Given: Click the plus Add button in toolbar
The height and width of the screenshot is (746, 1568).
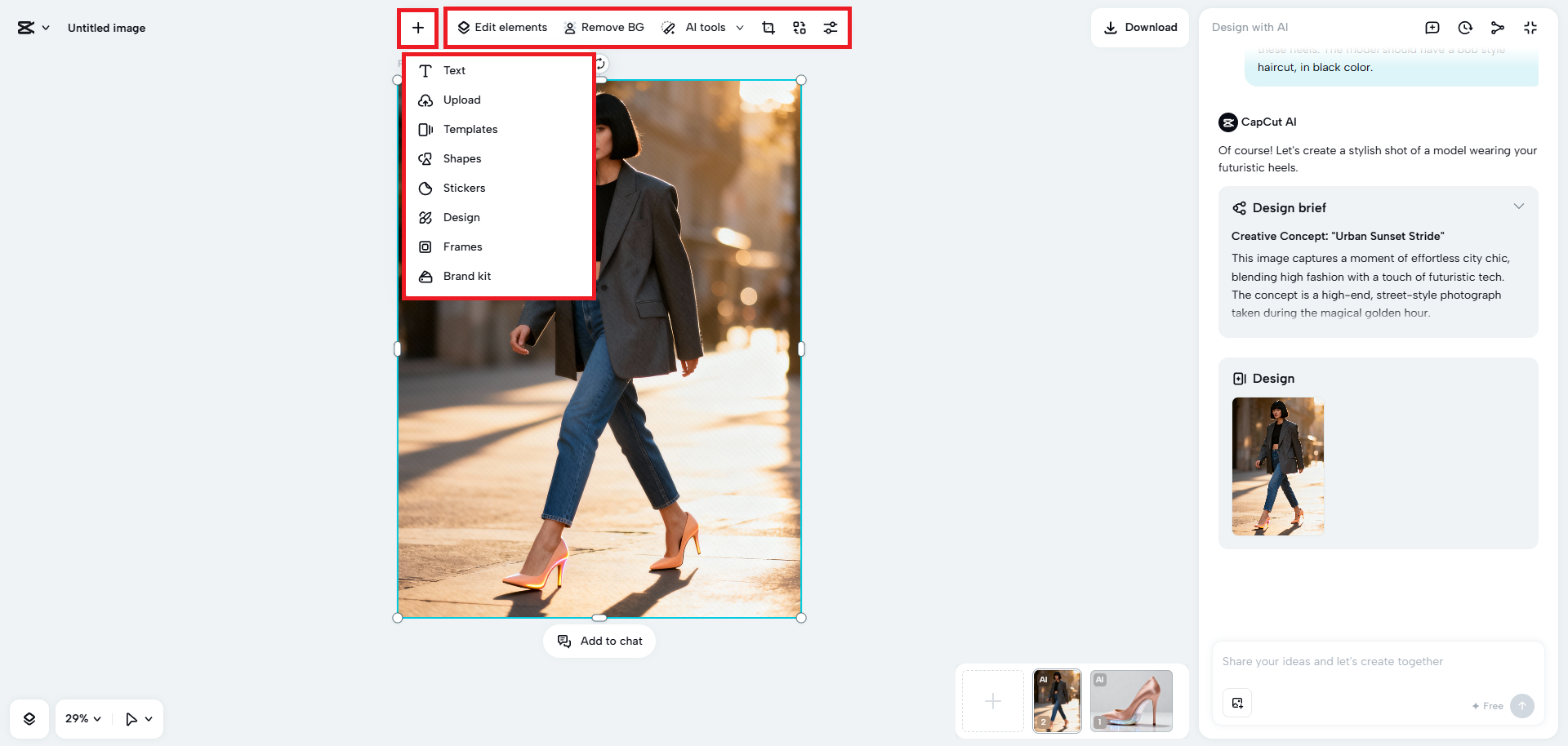Looking at the screenshot, I should (418, 28).
